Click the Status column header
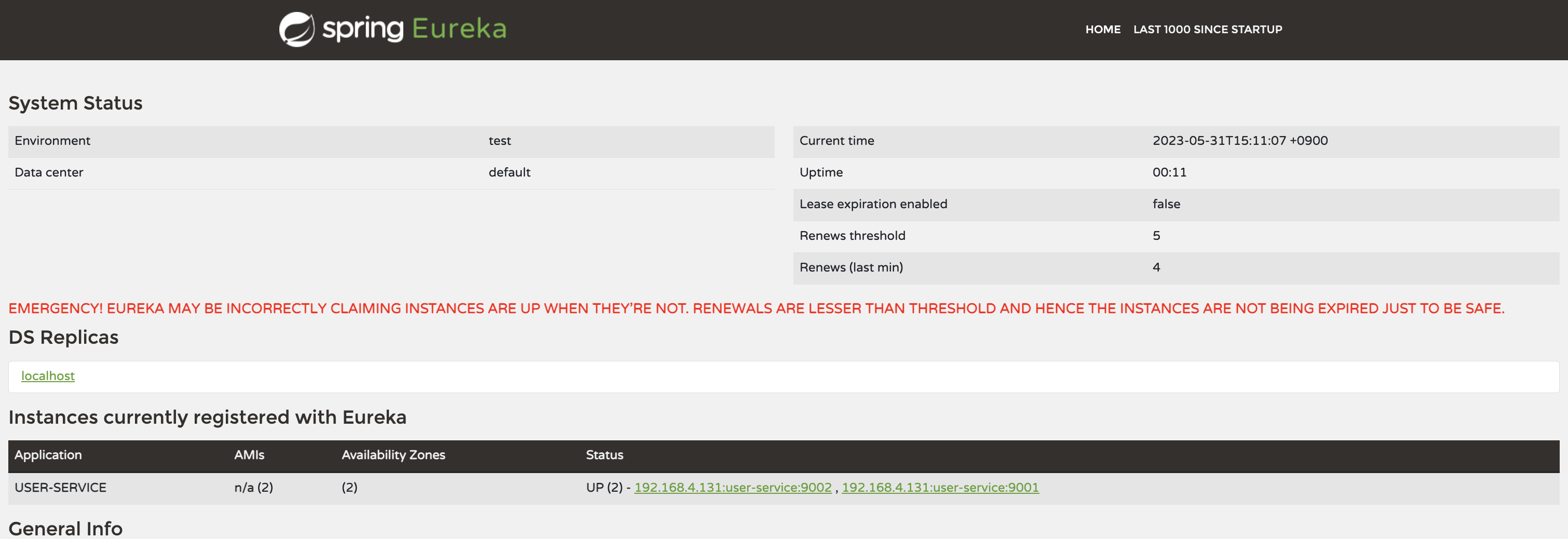Screen dimensions: 1568x539 pos(604,455)
